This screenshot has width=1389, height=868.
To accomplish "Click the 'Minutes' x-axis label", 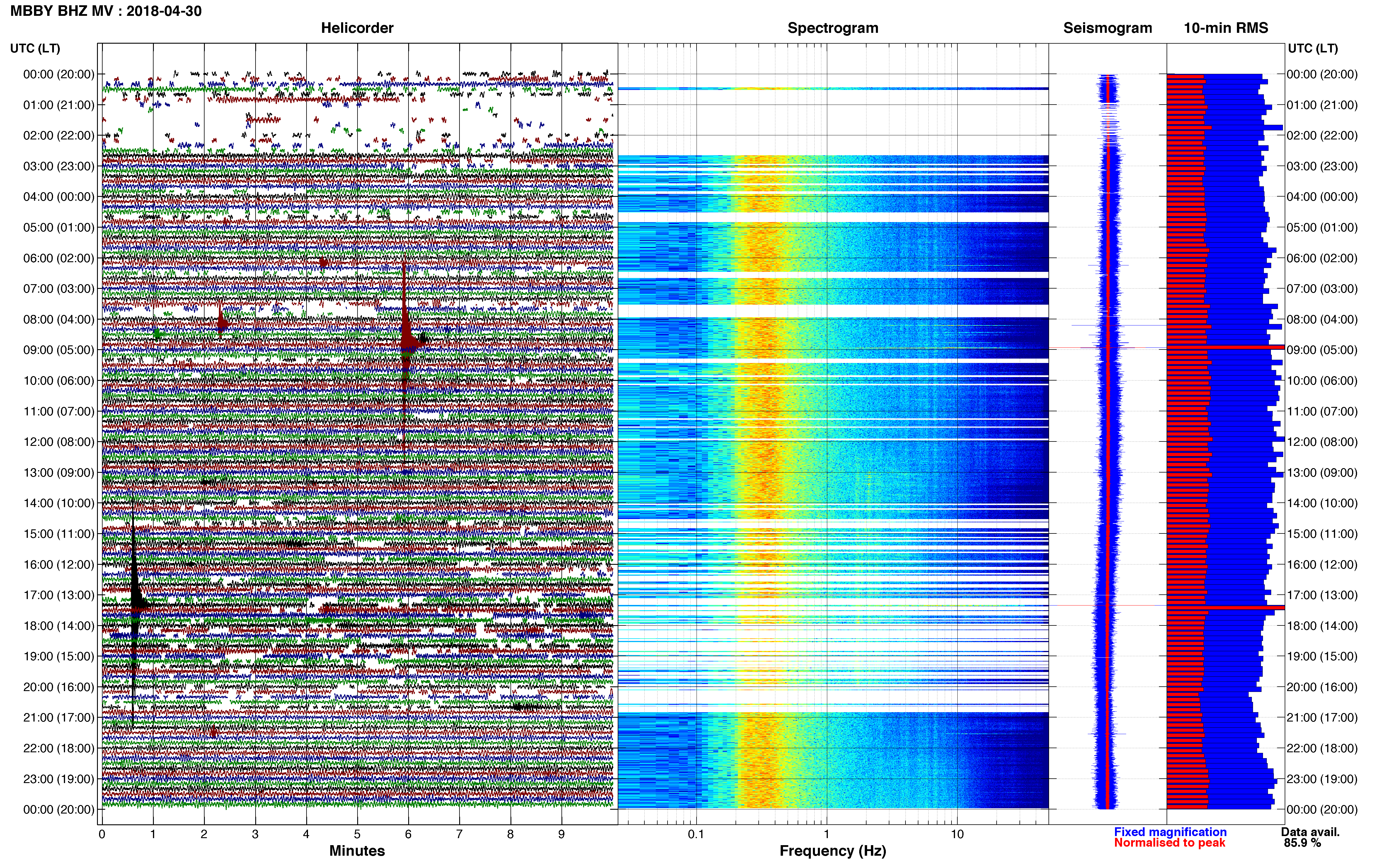I will [357, 851].
